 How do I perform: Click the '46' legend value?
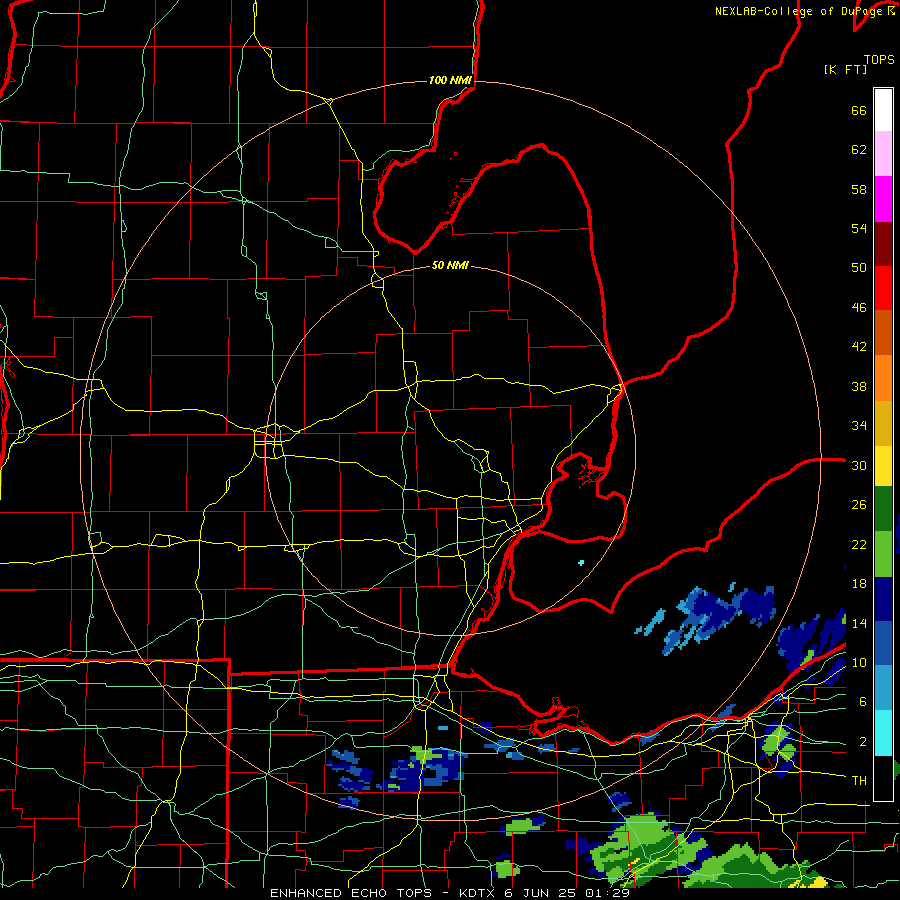click(x=859, y=308)
